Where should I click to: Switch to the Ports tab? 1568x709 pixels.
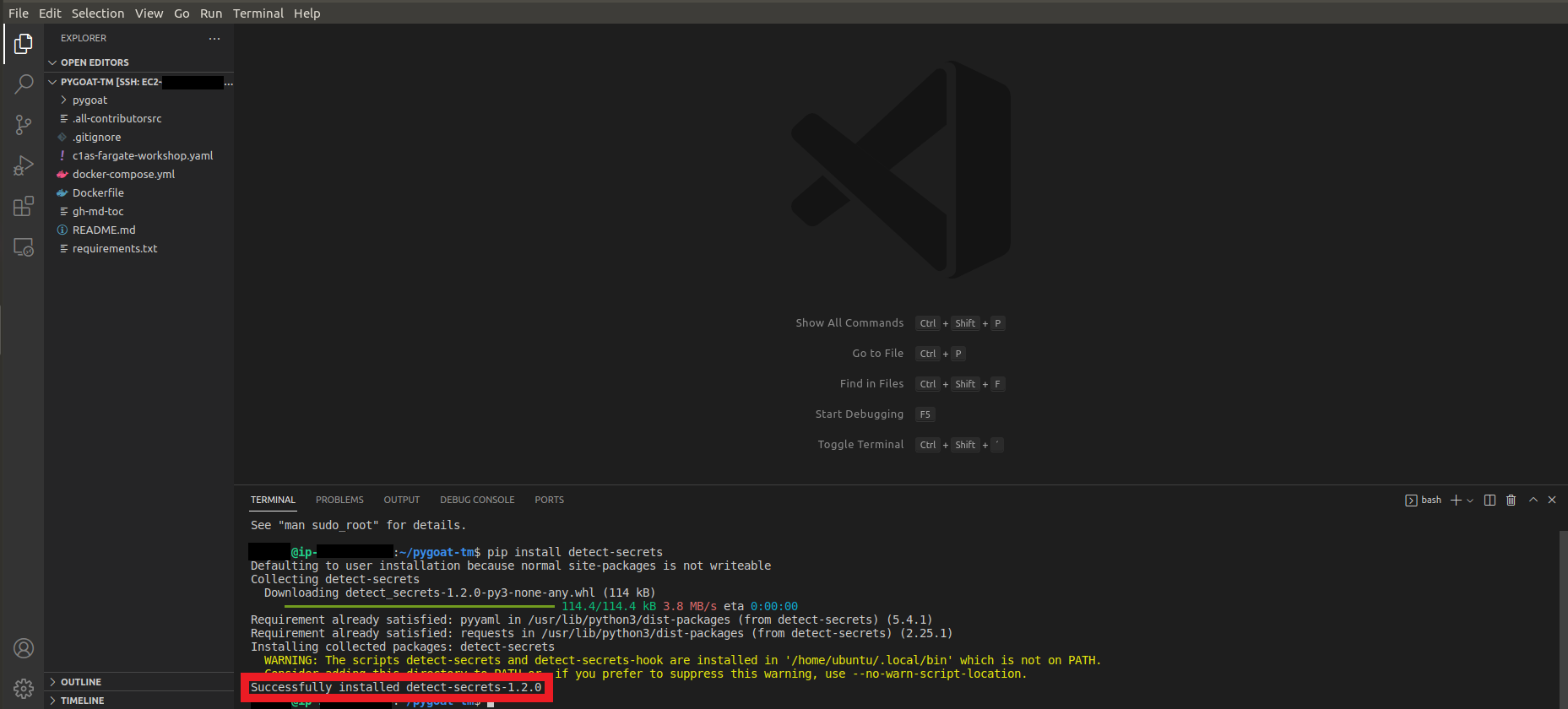(x=550, y=500)
